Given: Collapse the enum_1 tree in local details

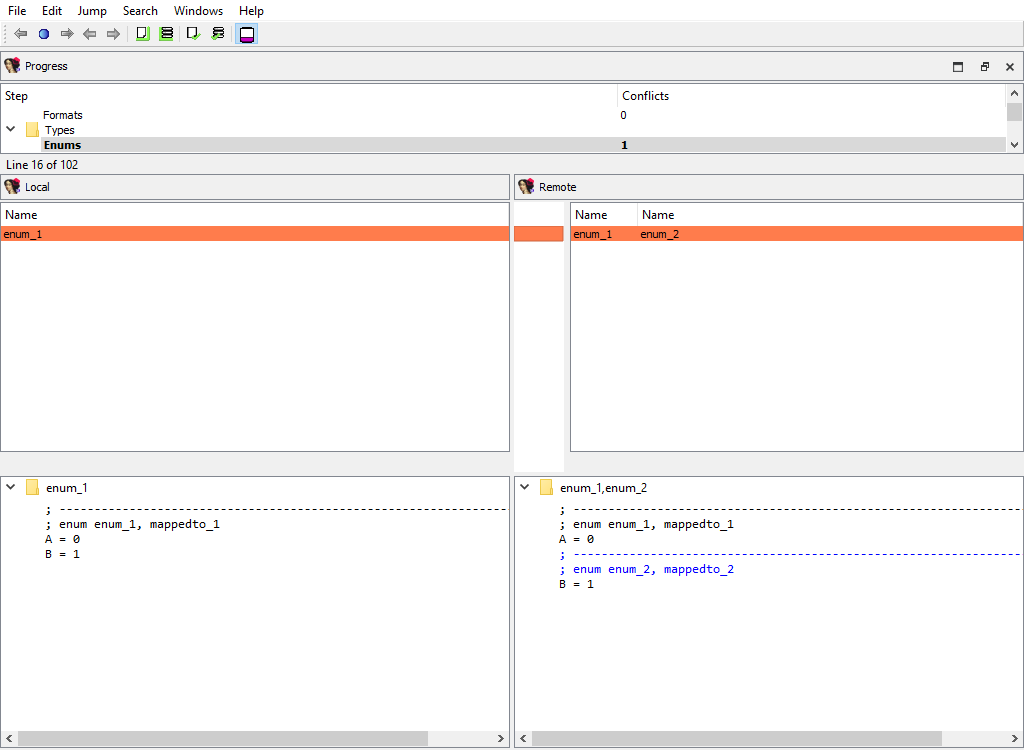Looking at the screenshot, I should pyautogui.click(x=11, y=488).
